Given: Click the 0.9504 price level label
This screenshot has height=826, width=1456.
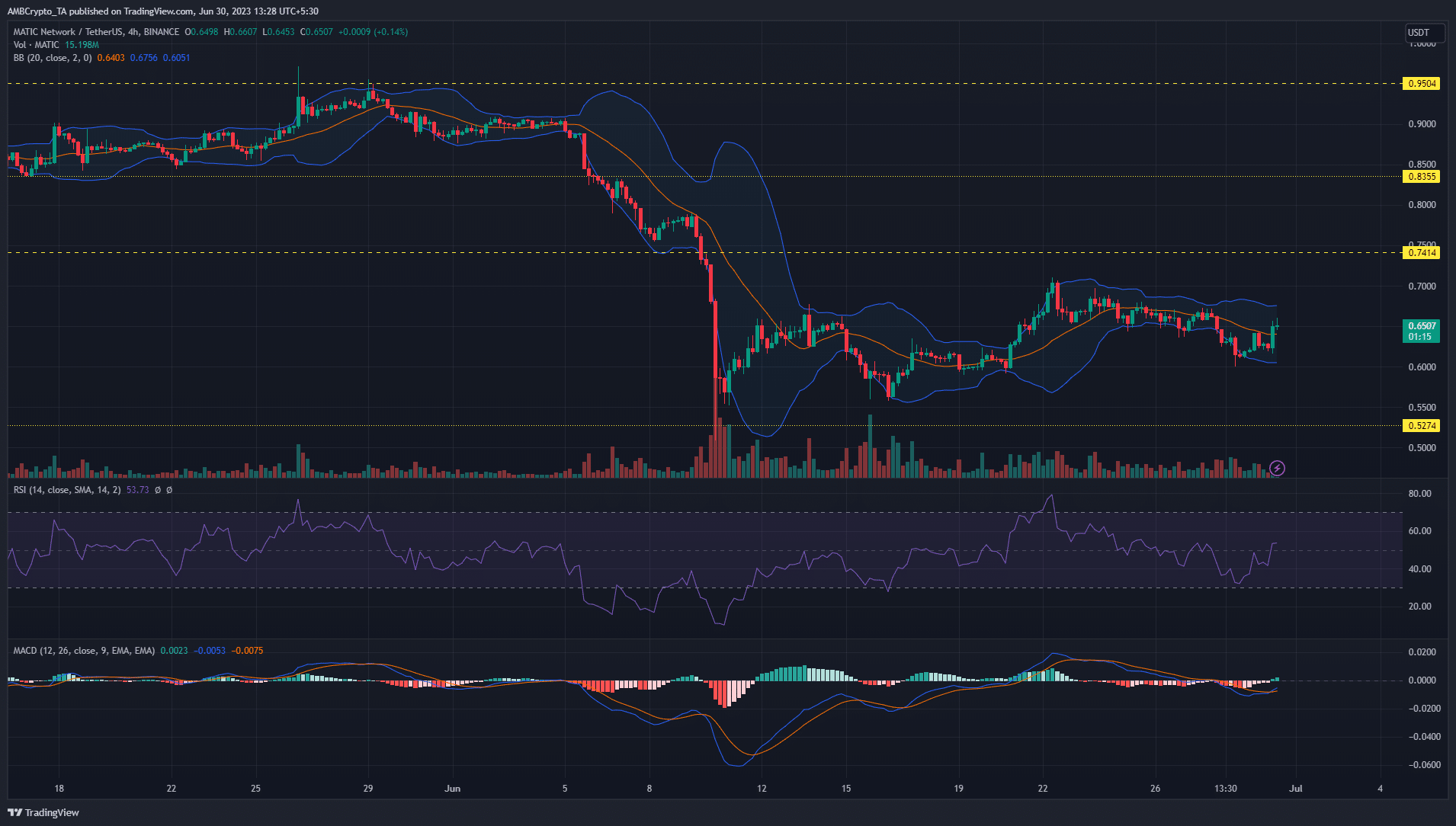Looking at the screenshot, I should [1422, 84].
